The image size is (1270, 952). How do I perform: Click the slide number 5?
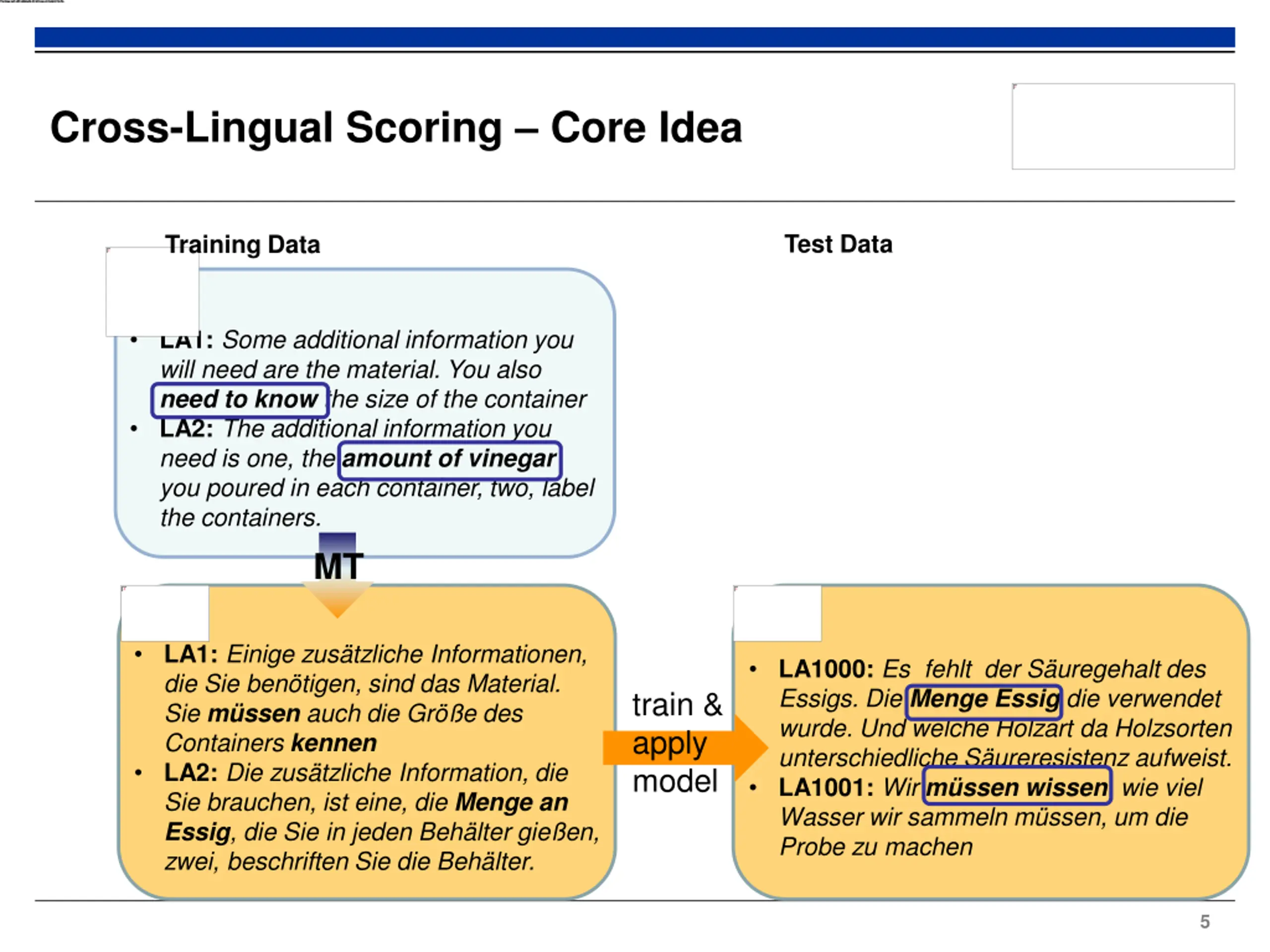click(1205, 922)
